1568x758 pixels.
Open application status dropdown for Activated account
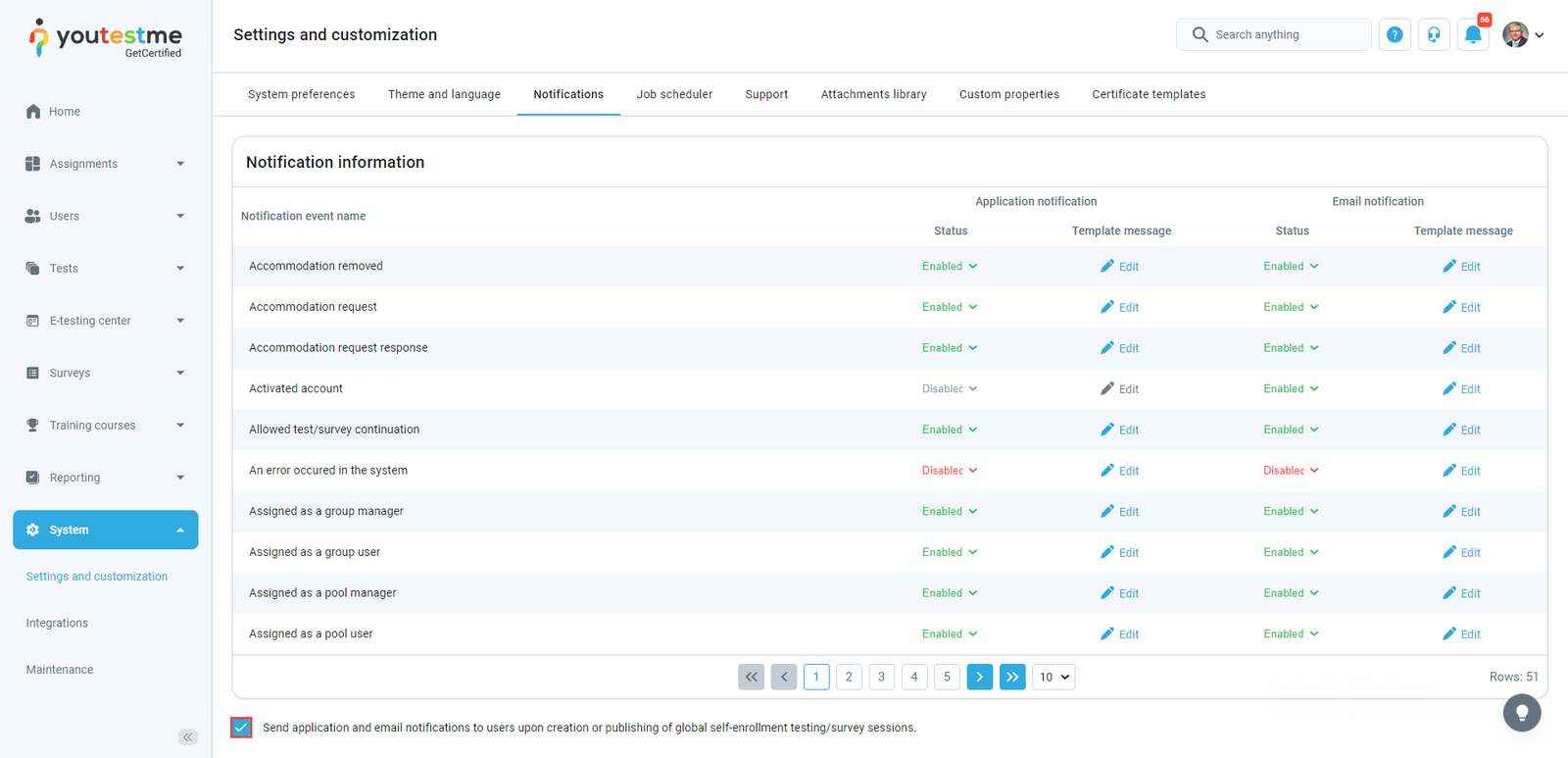pyautogui.click(x=949, y=389)
